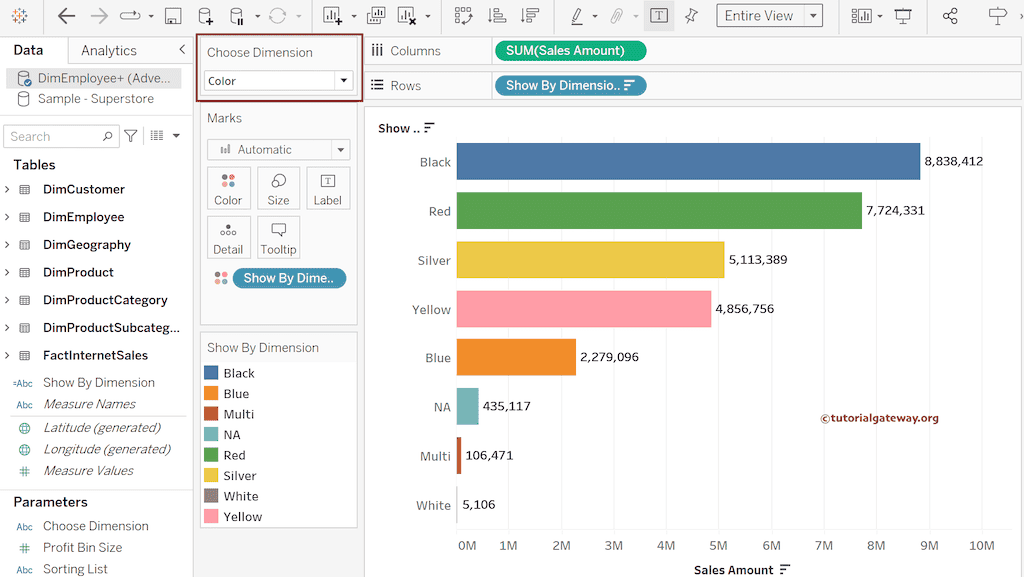Viewport: 1024px width, 577px height.
Task: Click the filter icon beside Search
Action: tap(131, 136)
